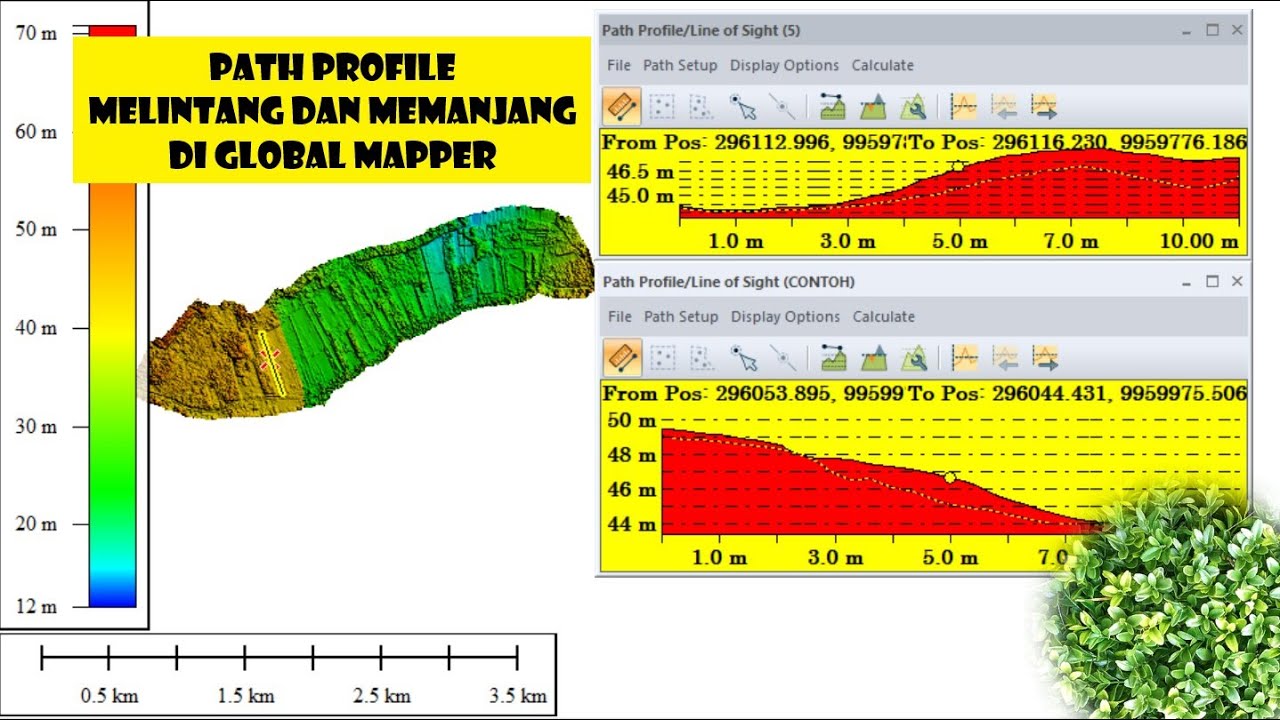Choose the pick-vertex pointer tool in the (5) window
The image size is (1280, 720).
pos(743,107)
